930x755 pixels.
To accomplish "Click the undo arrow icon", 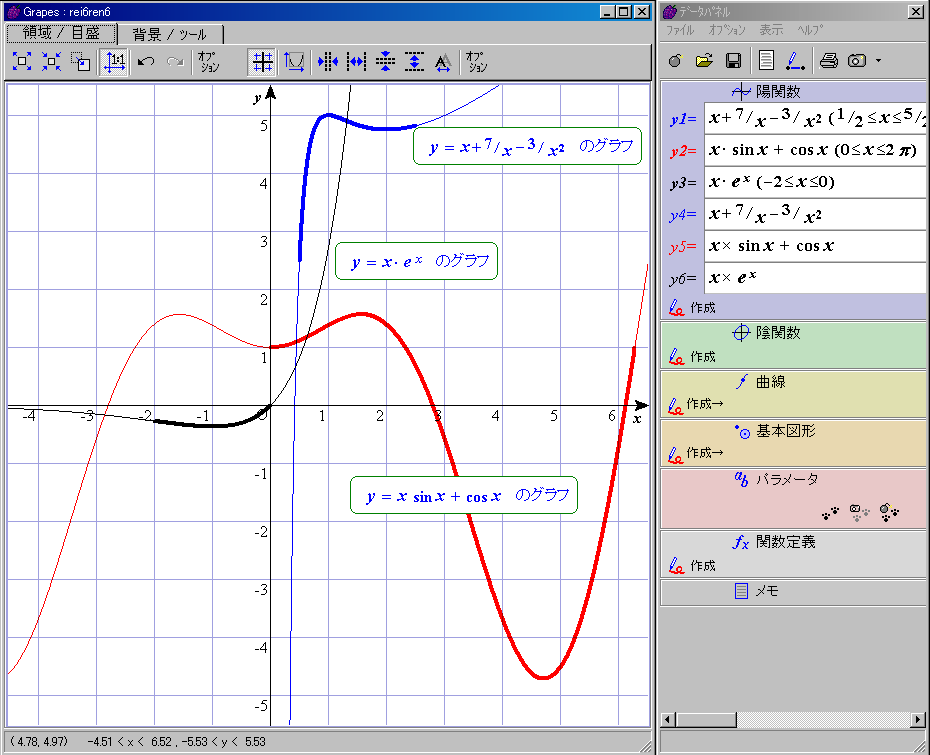I will tap(146, 61).
